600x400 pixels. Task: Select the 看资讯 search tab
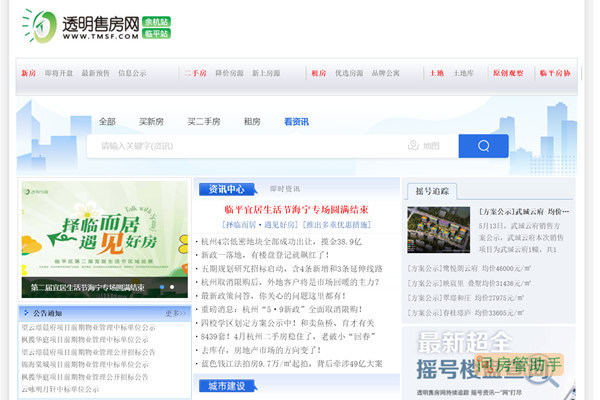tap(297, 122)
